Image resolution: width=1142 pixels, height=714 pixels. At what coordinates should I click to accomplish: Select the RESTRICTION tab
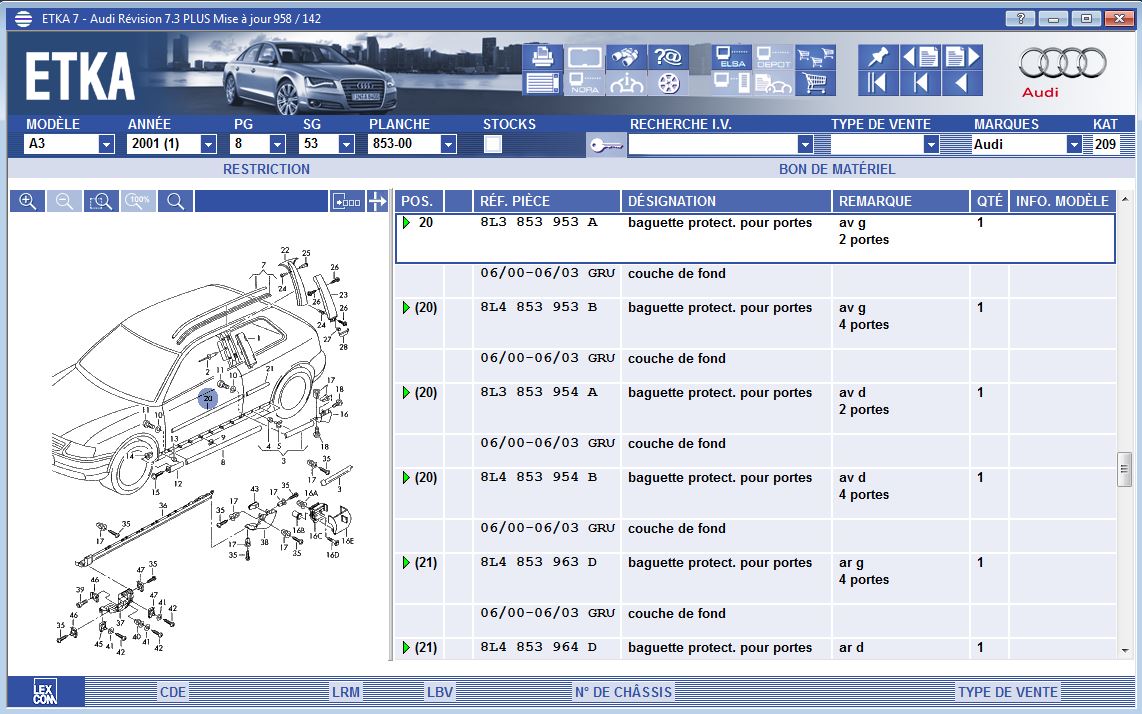(x=266, y=169)
